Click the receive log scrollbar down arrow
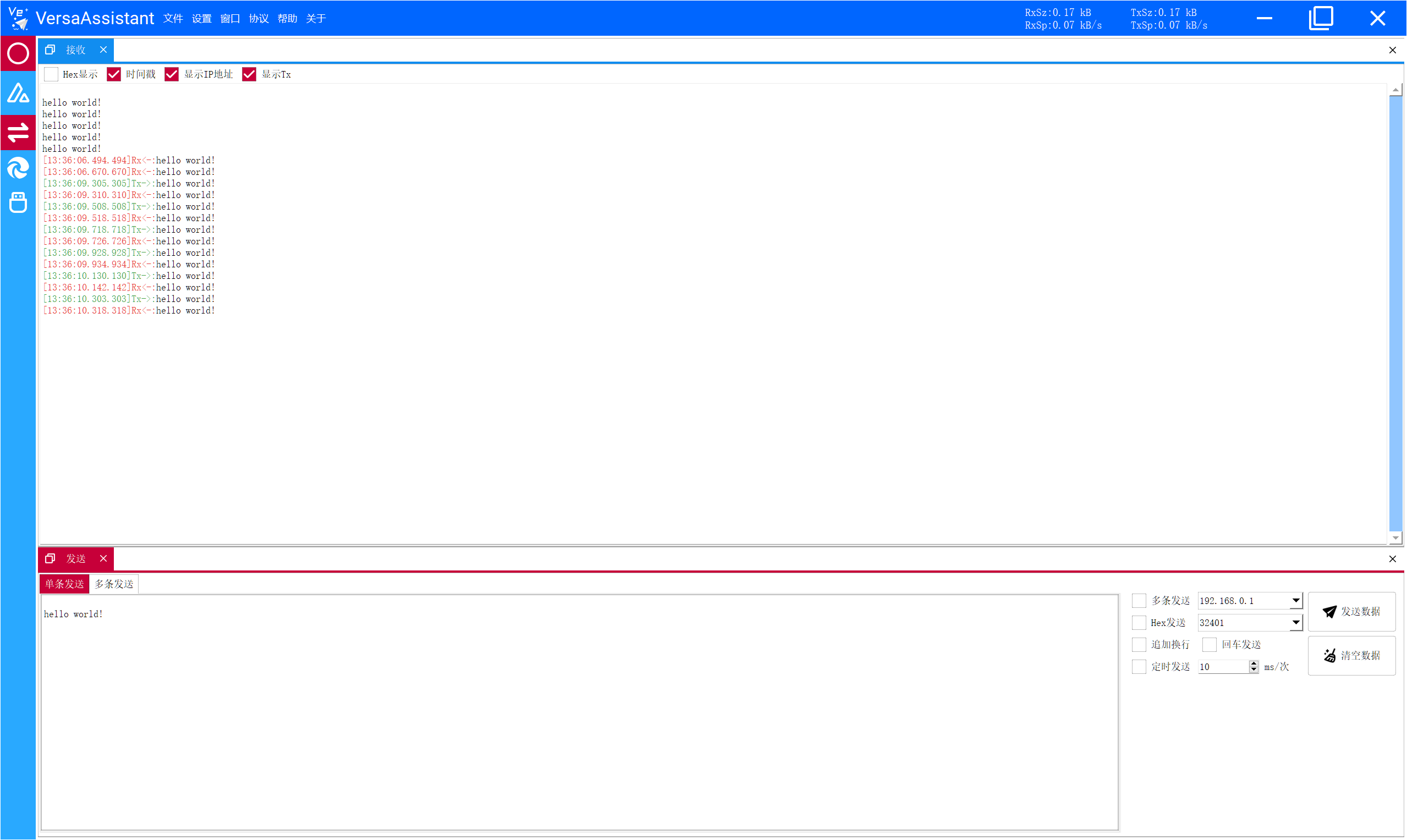1407x840 pixels. pyautogui.click(x=1396, y=539)
